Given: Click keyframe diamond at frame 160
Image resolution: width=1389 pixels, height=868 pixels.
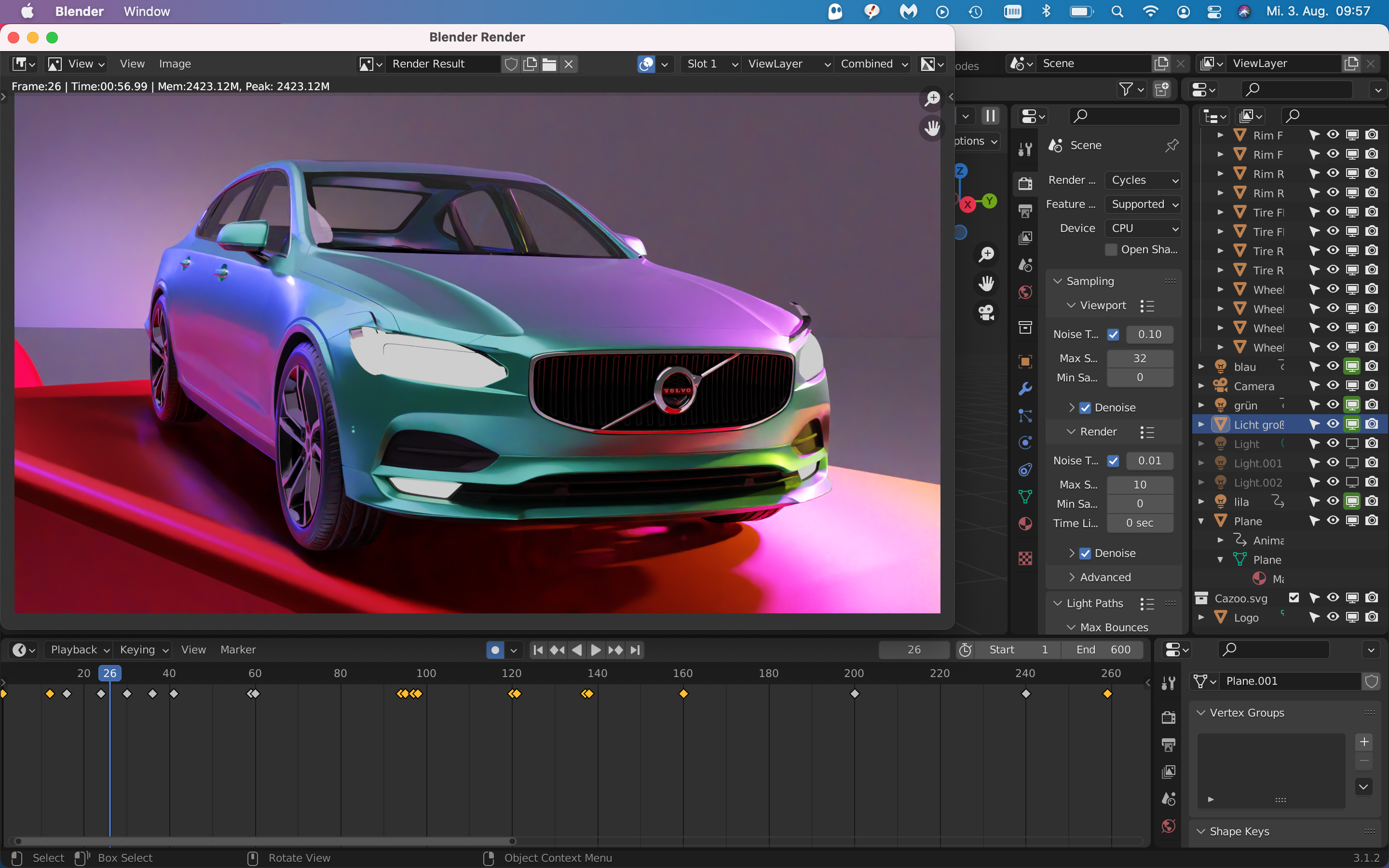Looking at the screenshot, I should 683,694.
